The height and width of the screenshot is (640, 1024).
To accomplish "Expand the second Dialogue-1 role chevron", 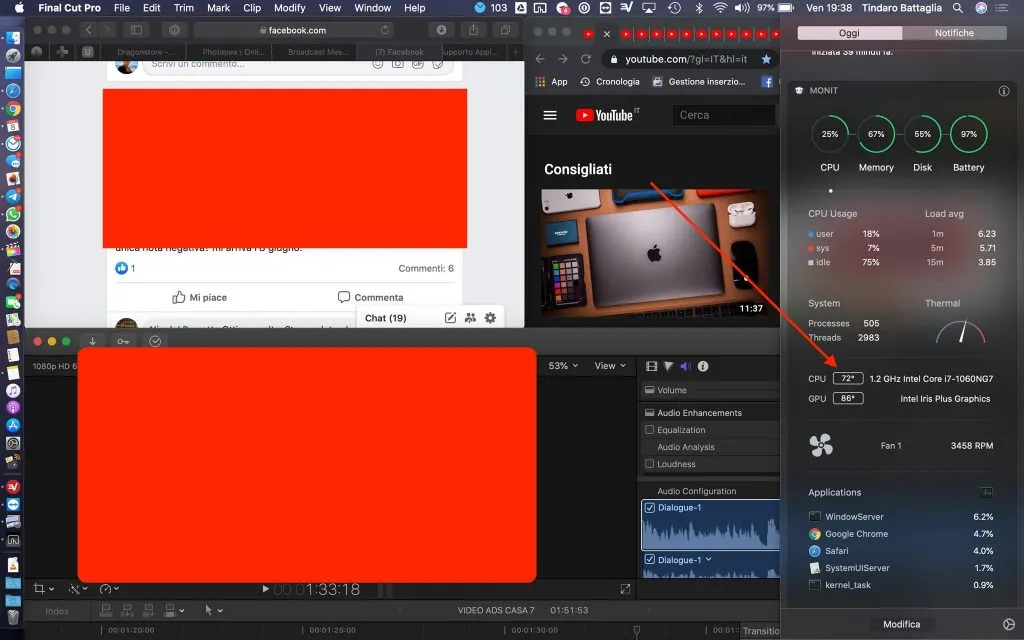I will (x=709, y=560).
